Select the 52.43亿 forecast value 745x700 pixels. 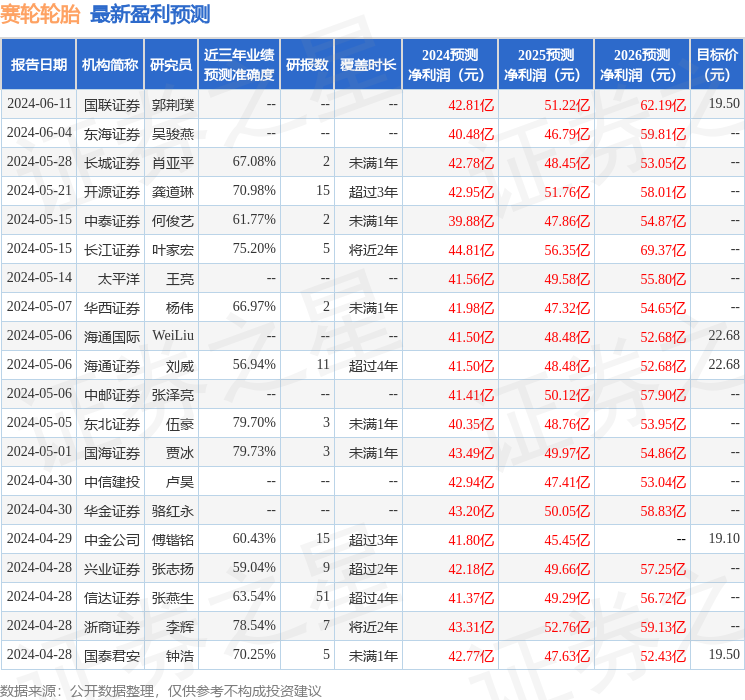(663, 656)
